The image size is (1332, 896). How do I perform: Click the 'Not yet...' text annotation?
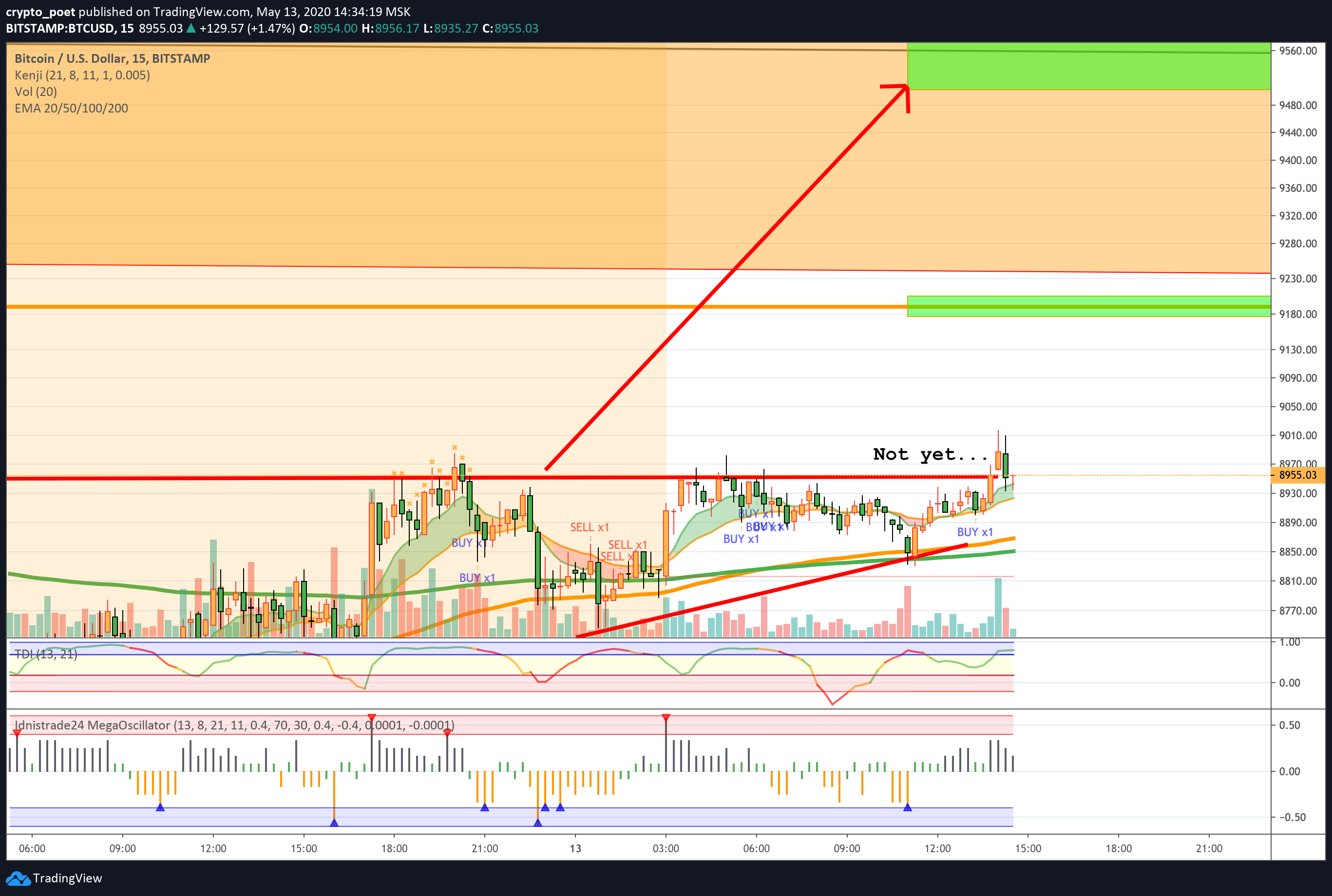pos(930,455)
